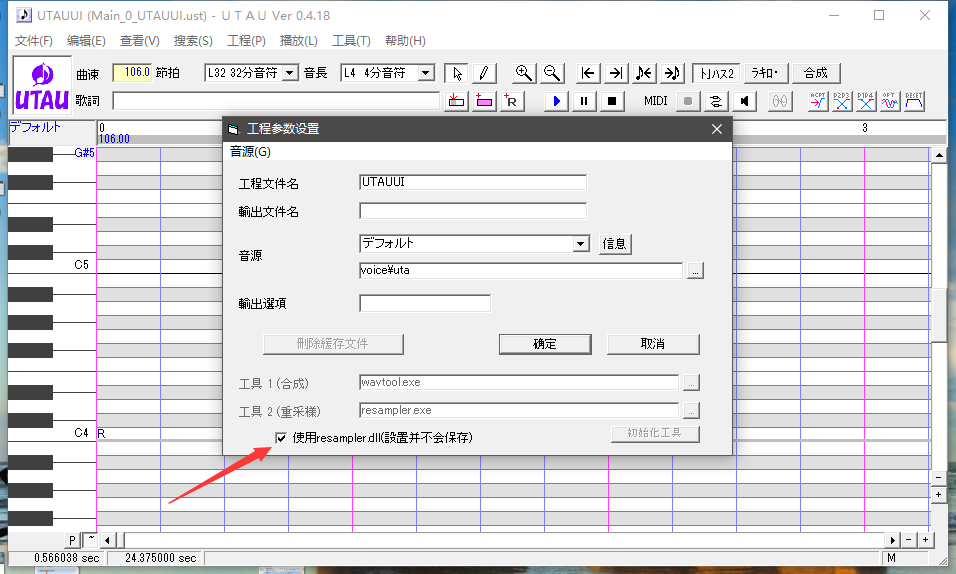Start playback with blue play button
This screenshot has height=574, width=956.
tap(556, 101)
